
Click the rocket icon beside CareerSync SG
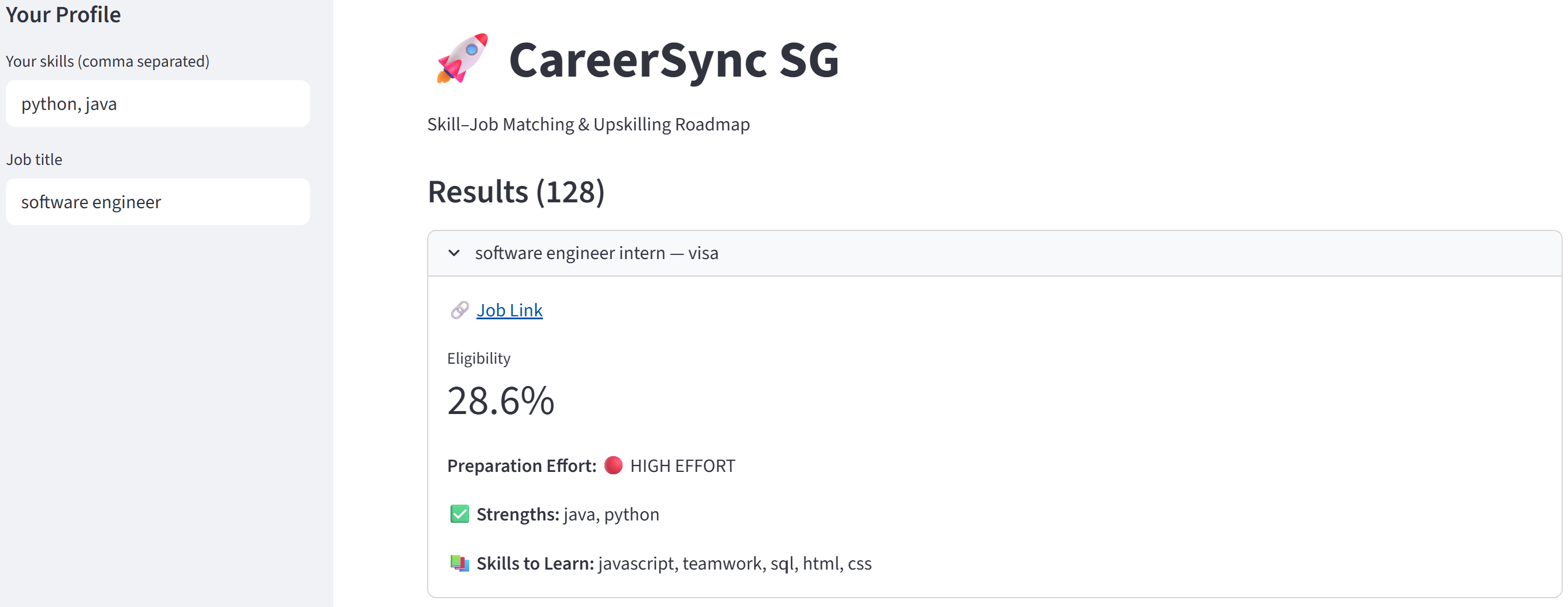click(462, 58)
